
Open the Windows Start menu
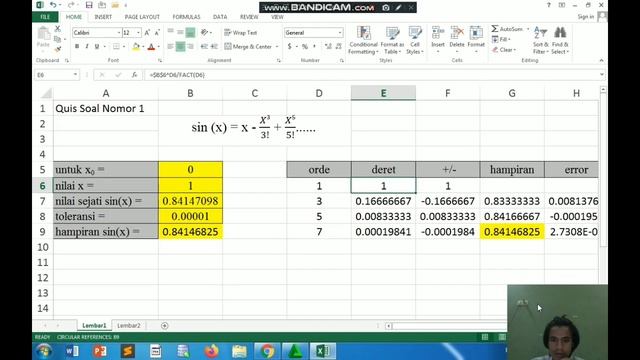(44, 351)
